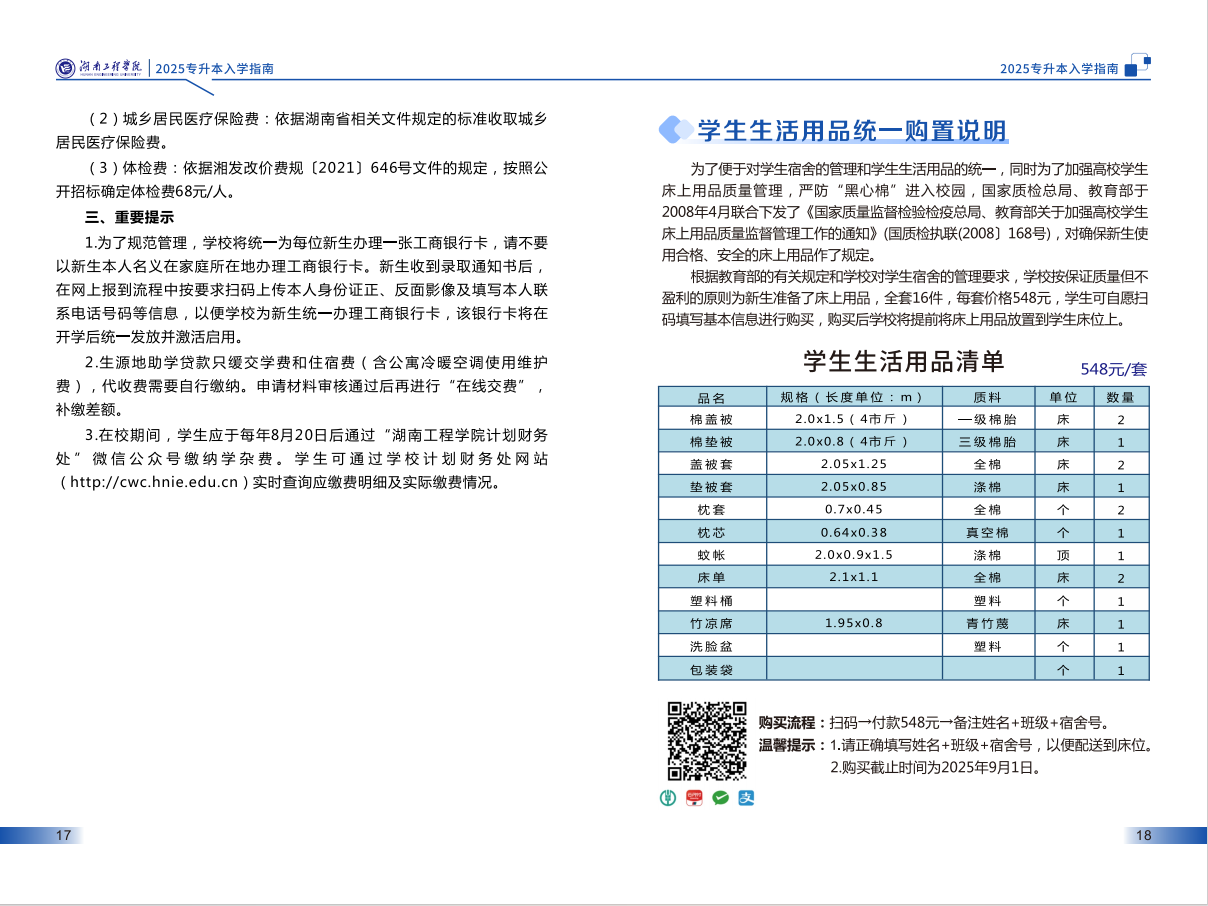Click the spec value 0.64x0.38

(x=854, y=532)
